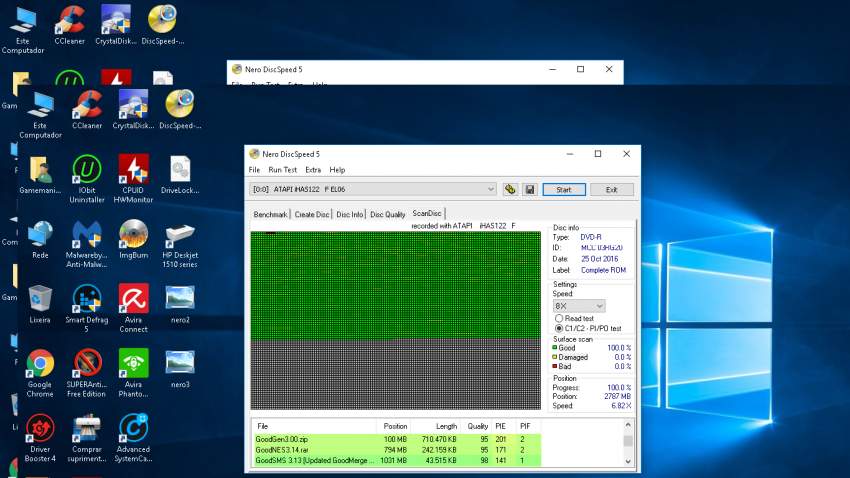
Task: Select the nero3 image file icon
Action: [x=180, y=369]
